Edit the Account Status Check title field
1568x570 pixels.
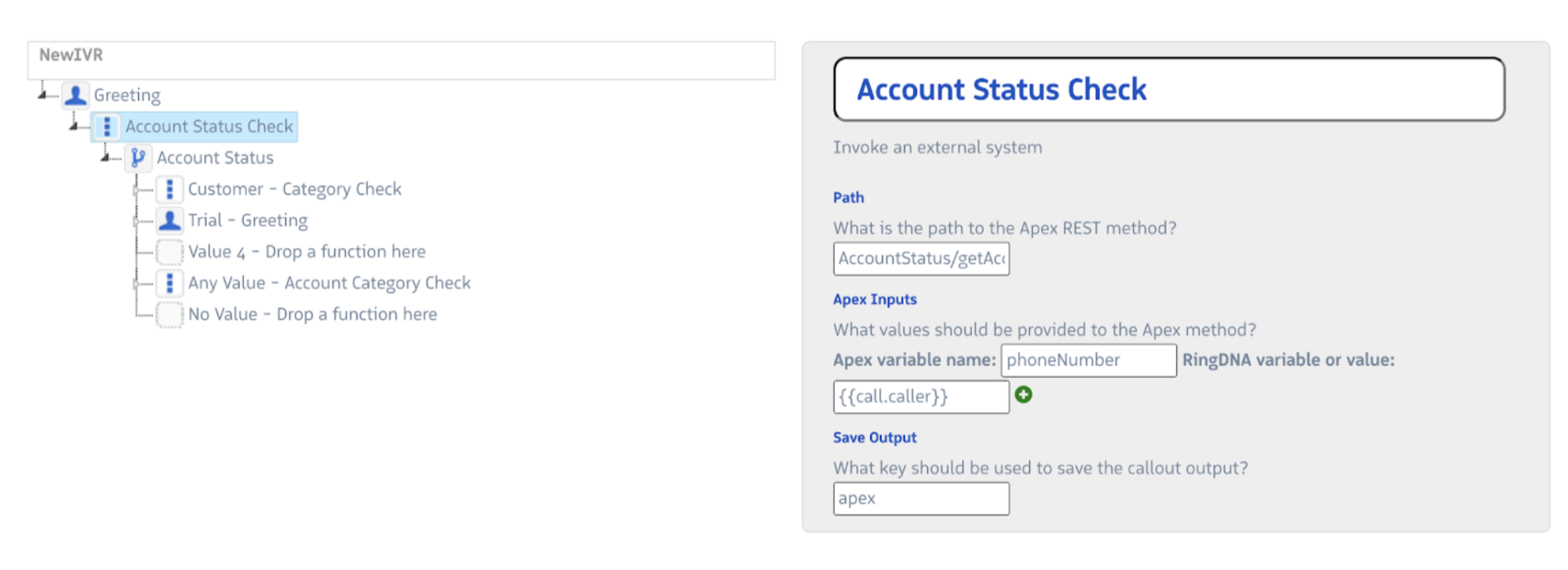point(1168,89)
